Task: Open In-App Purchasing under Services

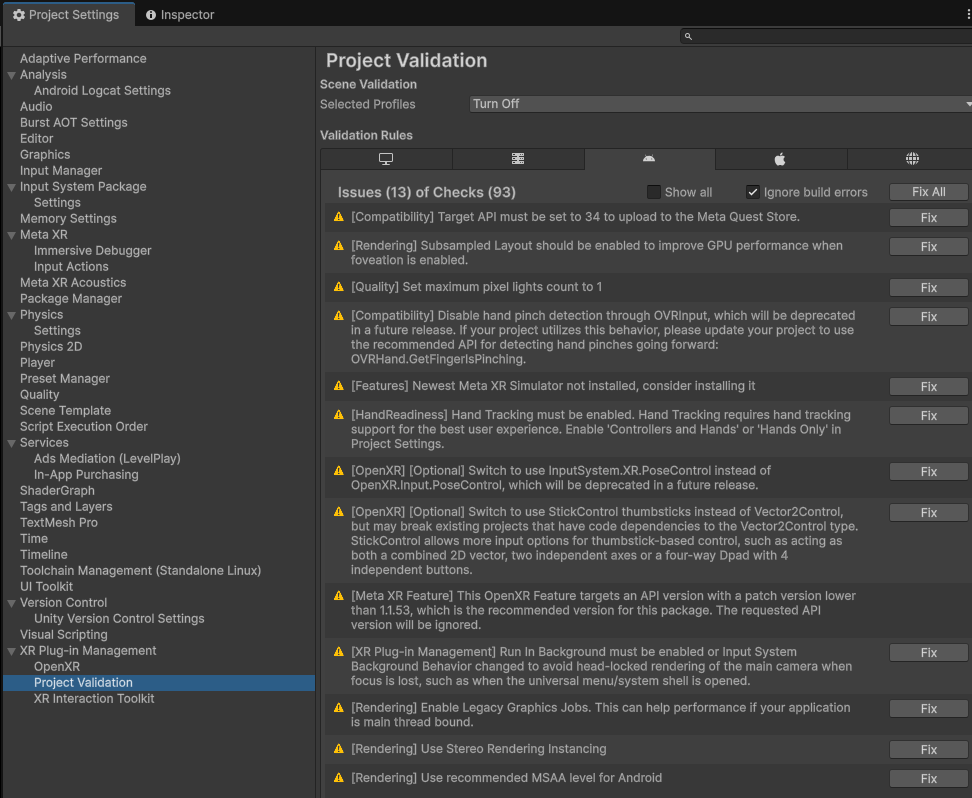Action: pyautogui.click(x=86, y=475)
